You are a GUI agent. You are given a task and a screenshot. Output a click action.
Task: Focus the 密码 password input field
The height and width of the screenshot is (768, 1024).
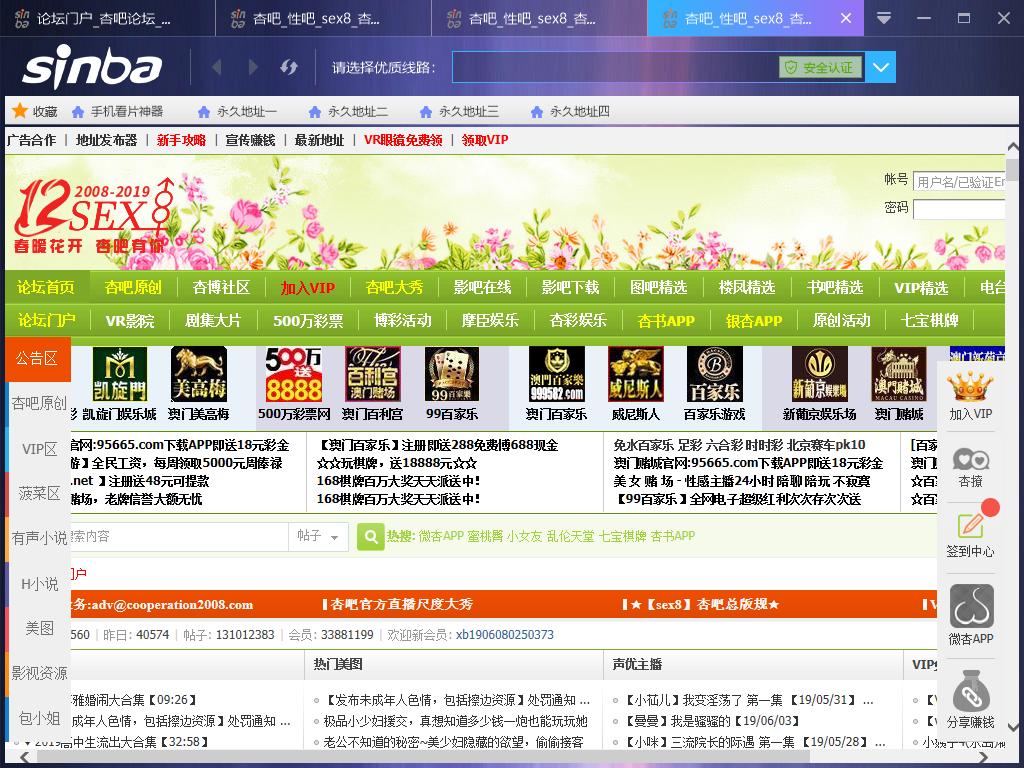959,209
